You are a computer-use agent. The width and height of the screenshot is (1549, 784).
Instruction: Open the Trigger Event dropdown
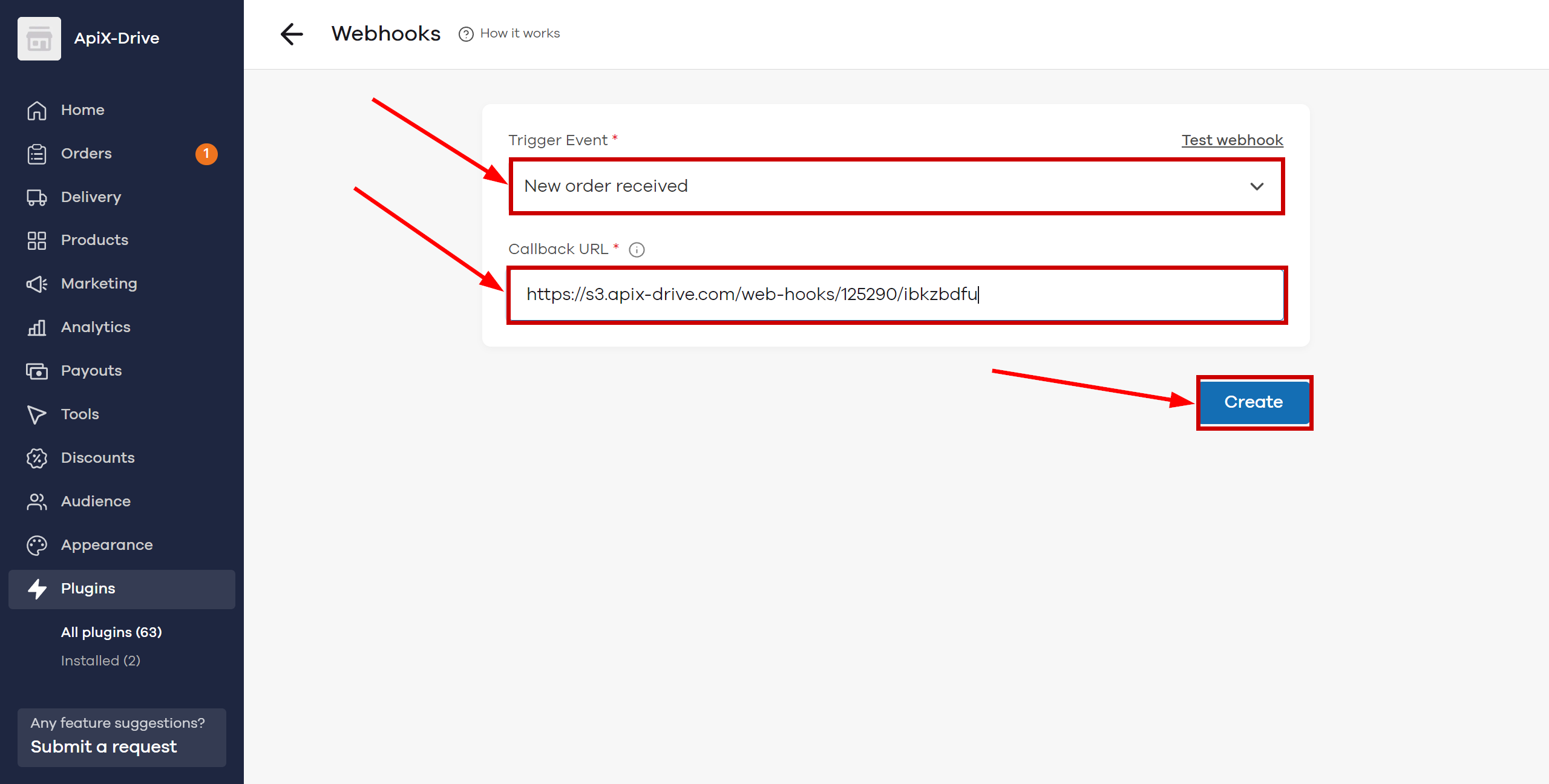point(897,186)
